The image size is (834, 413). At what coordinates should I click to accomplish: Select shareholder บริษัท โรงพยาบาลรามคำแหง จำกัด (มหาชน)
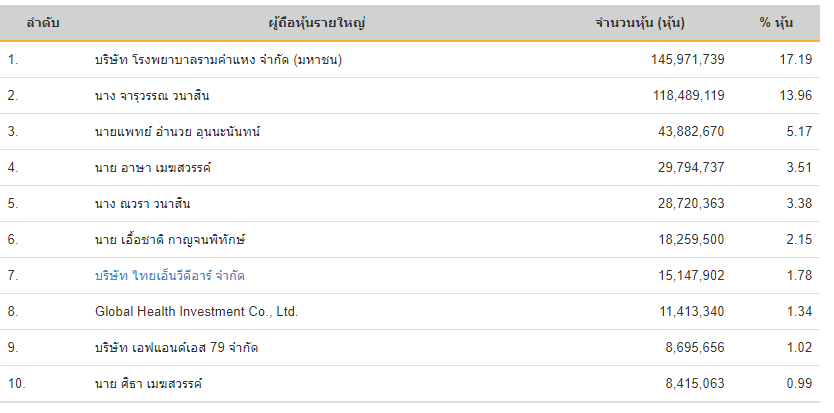point(219,60)
